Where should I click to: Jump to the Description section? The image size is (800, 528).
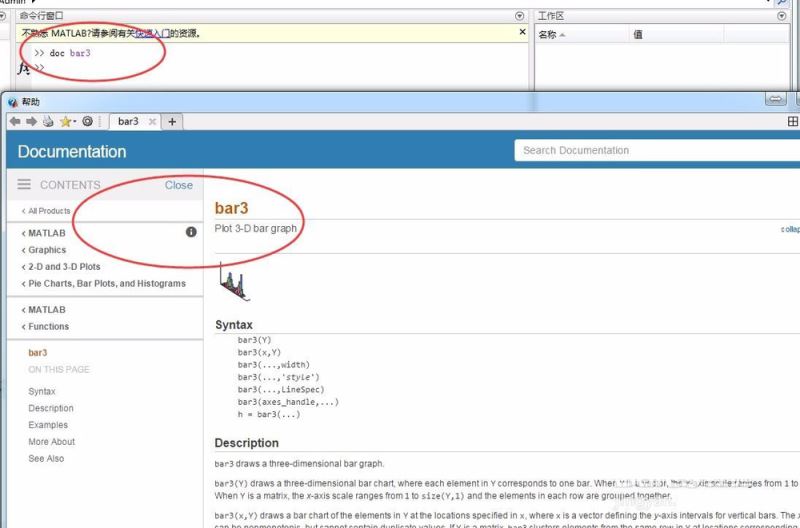click(51, 408)
